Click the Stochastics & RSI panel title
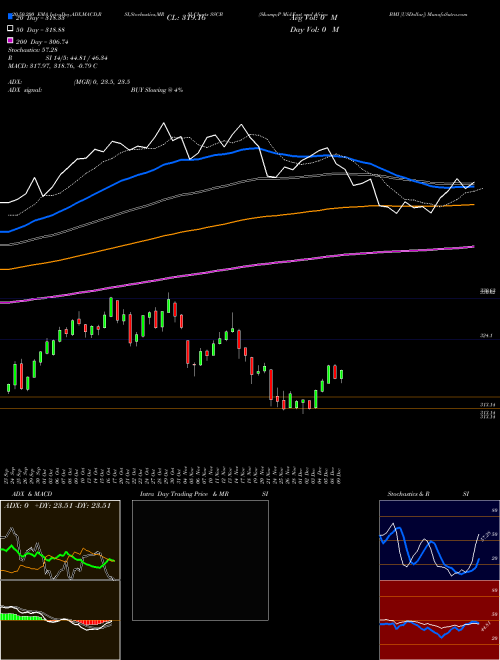 coord(428,494)
